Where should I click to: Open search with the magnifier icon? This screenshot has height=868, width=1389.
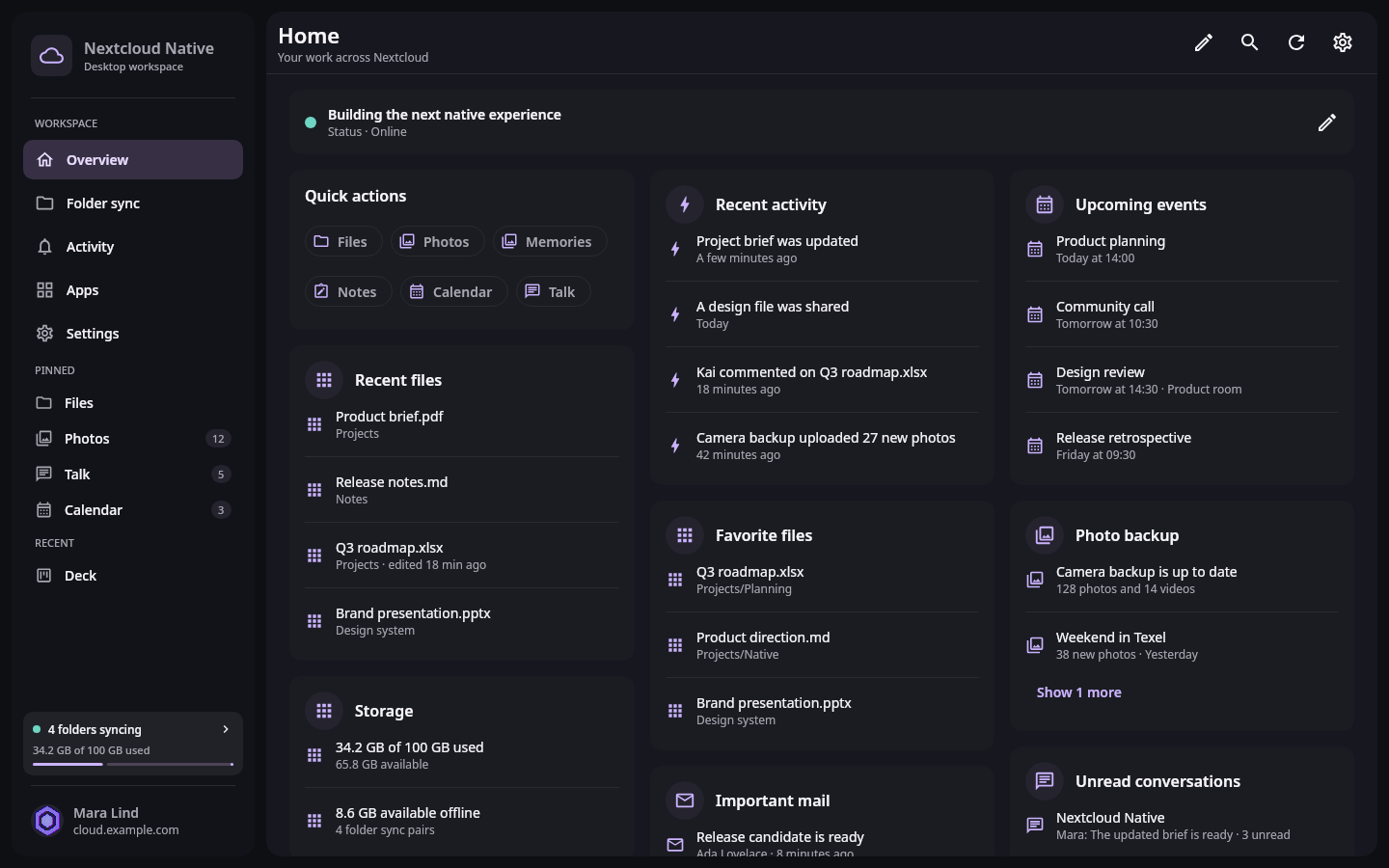1249,42
